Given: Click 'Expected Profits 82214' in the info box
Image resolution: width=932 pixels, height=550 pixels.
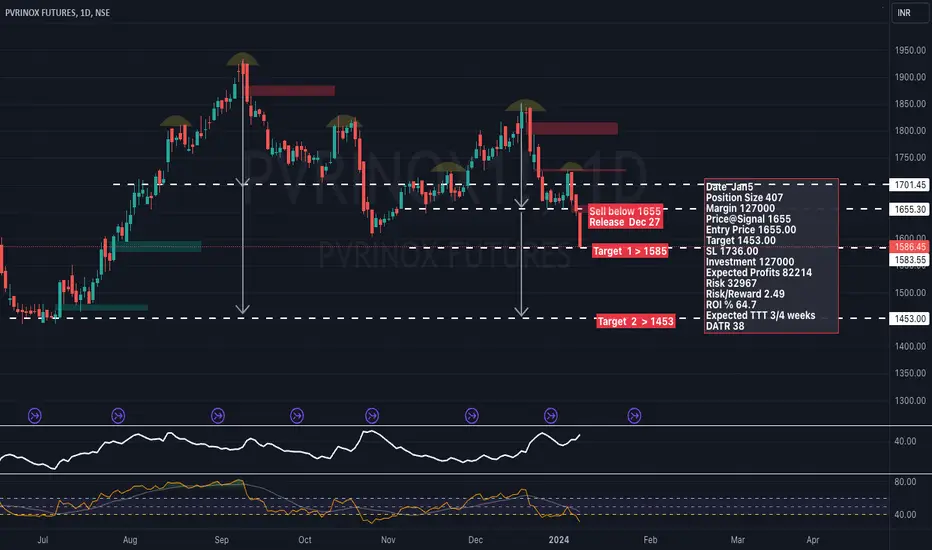Looking at the screenshot, I should point(758,272).
